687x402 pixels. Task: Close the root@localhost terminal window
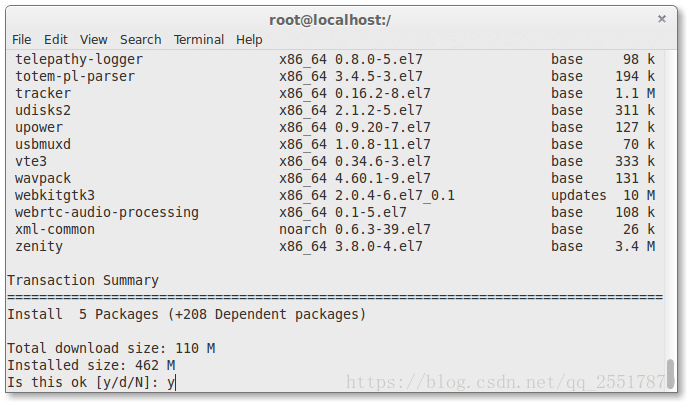pyautogui.click(x=662, y=19)
